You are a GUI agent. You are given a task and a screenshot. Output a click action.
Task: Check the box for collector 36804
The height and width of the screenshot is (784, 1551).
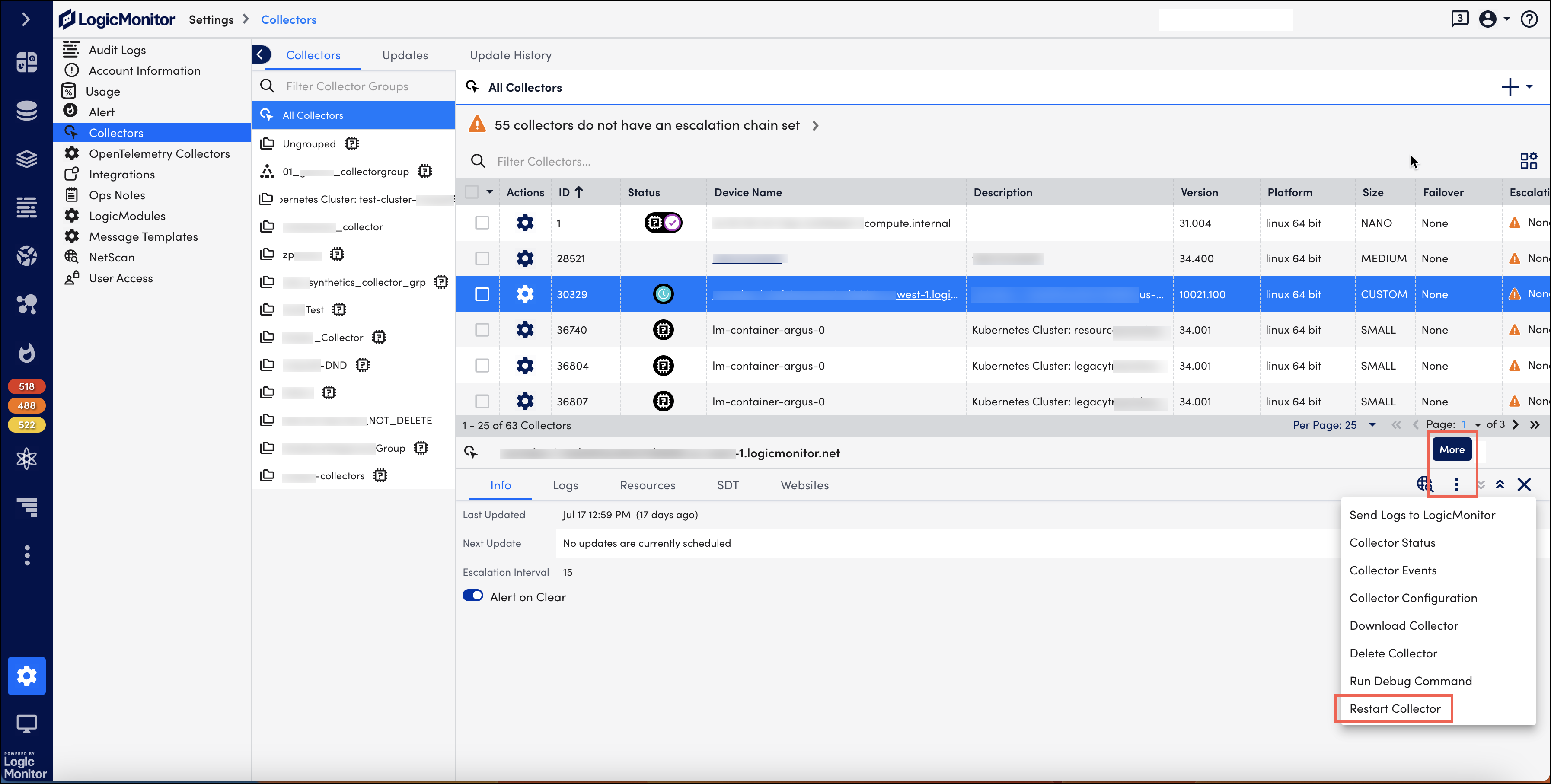(x=482, y=366)
